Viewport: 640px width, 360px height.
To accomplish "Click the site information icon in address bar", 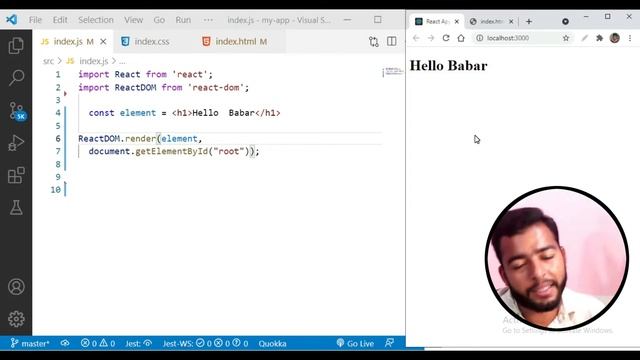I will point(480,38).
